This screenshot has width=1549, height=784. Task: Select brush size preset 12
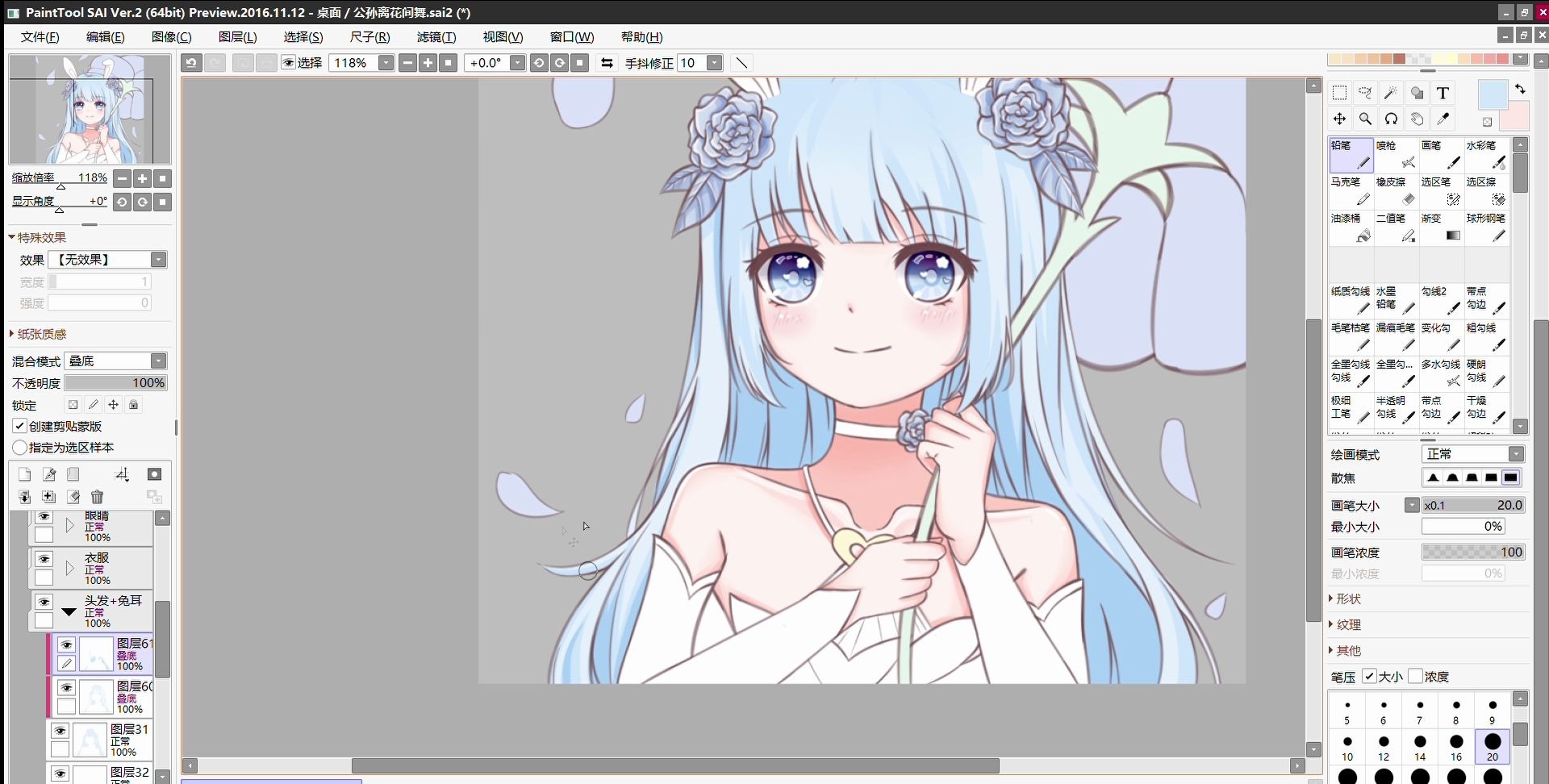point(1384,746)
